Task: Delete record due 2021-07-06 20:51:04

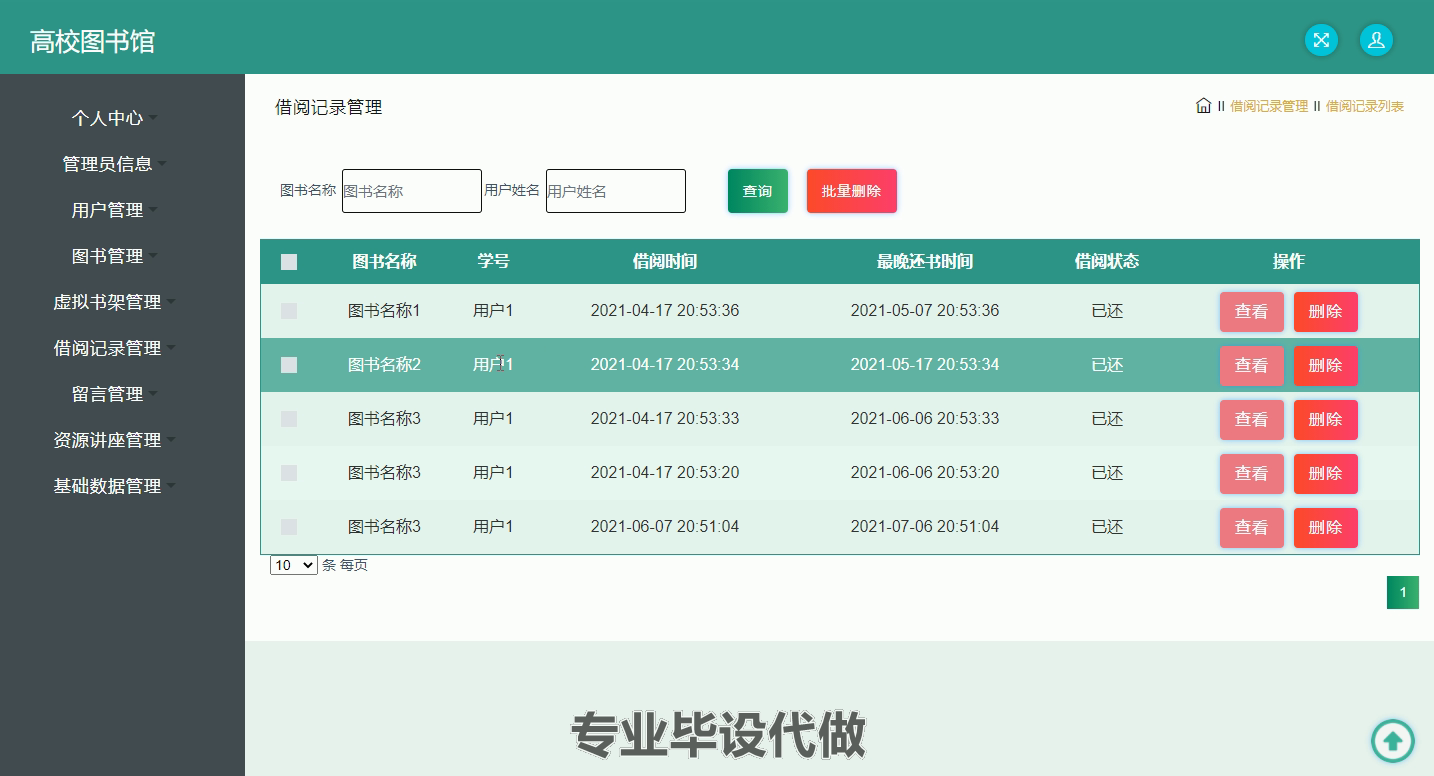Action: pyautogui.click(x=1326, y=528)
